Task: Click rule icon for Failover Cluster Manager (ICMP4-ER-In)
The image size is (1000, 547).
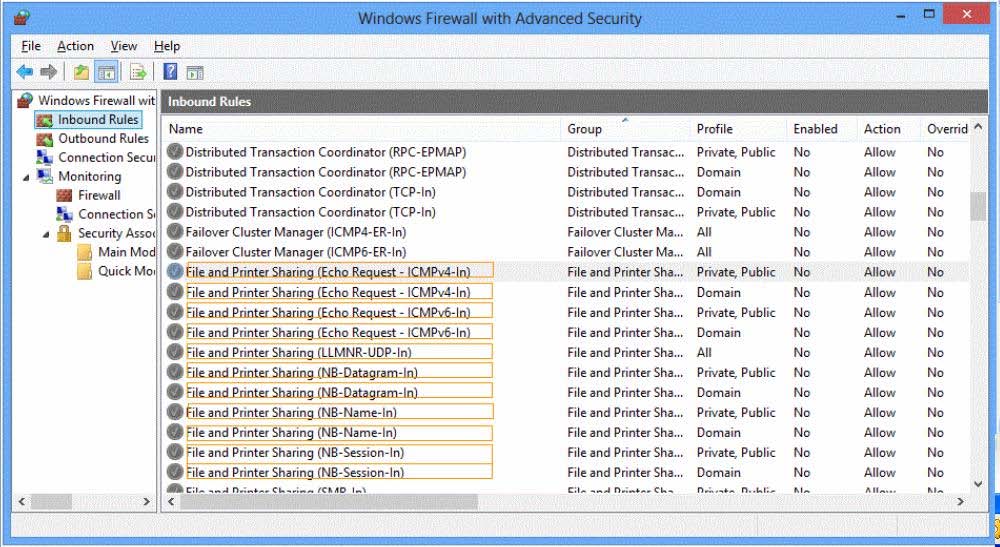Action: [x=175, y=231]
